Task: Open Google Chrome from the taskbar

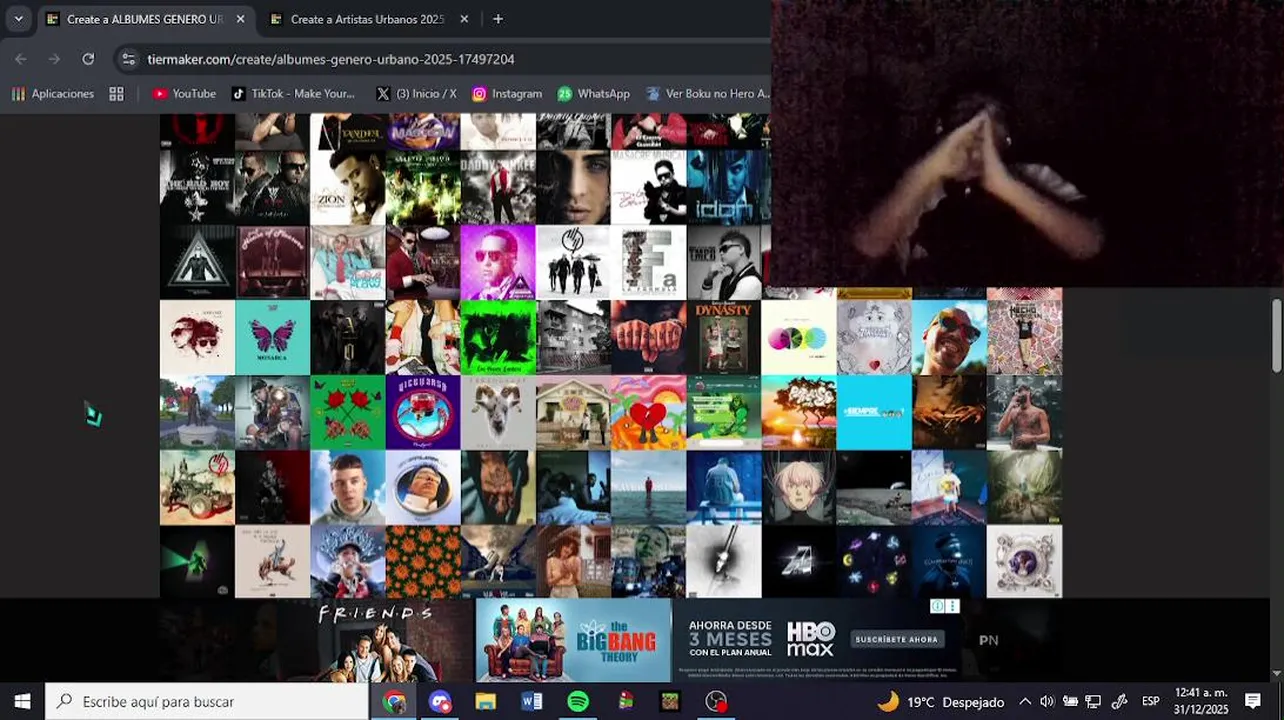Action: 394,701
